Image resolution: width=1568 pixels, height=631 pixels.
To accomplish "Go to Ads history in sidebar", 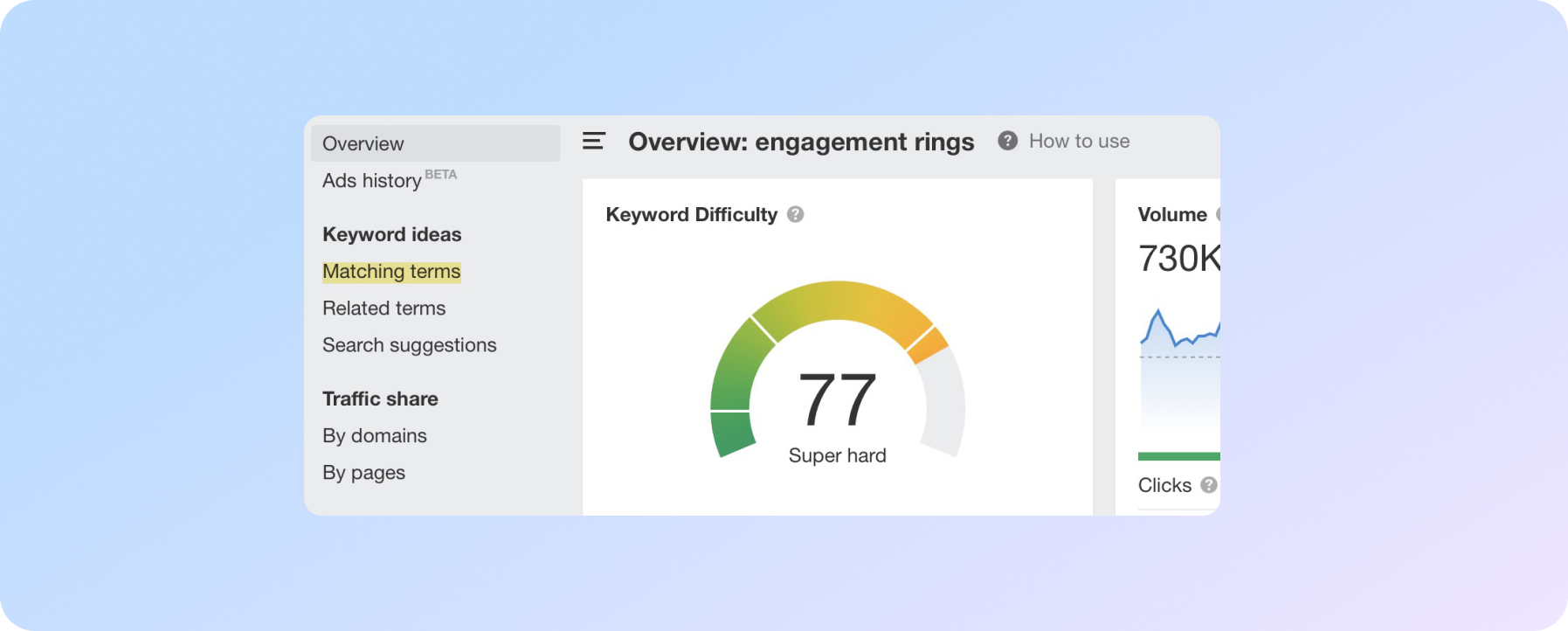I will click(372, 181).
